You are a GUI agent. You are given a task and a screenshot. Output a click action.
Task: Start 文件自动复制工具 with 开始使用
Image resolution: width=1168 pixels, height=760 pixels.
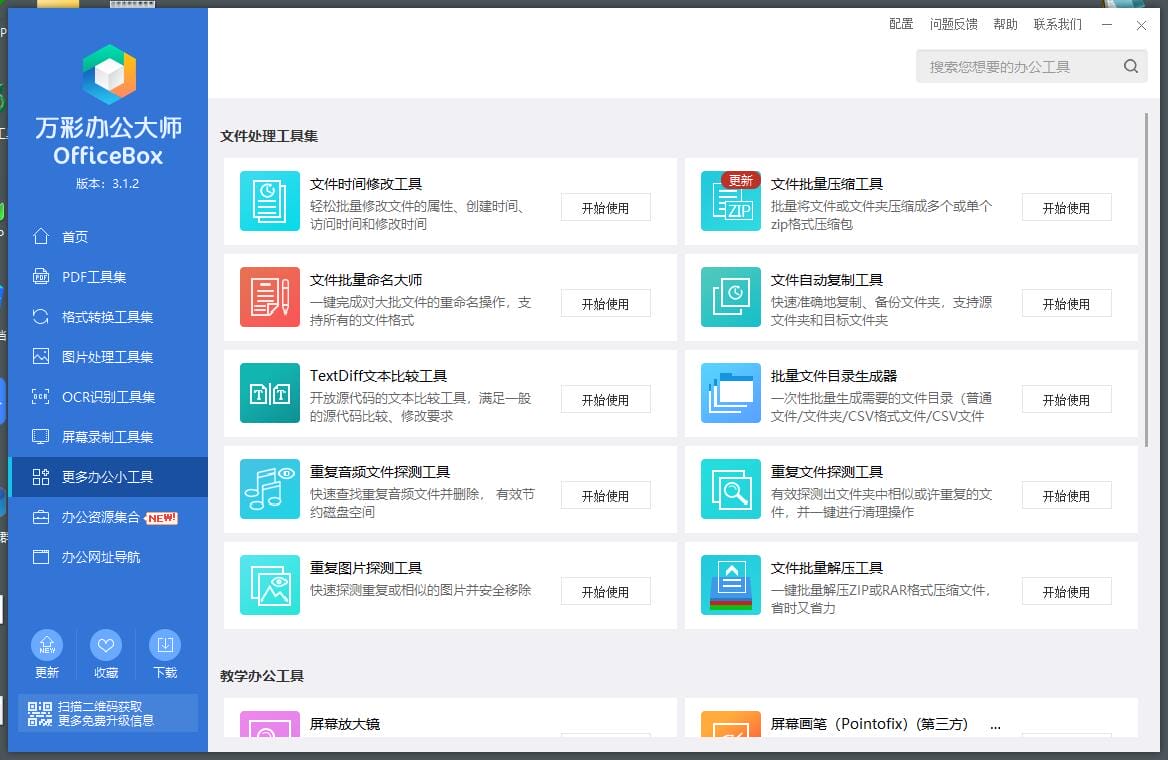coord(1066,304)
